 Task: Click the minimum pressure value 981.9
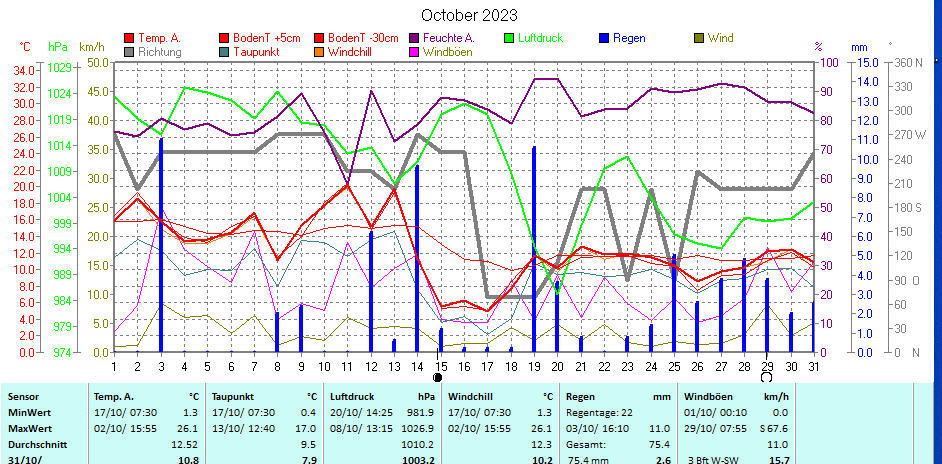421,413
